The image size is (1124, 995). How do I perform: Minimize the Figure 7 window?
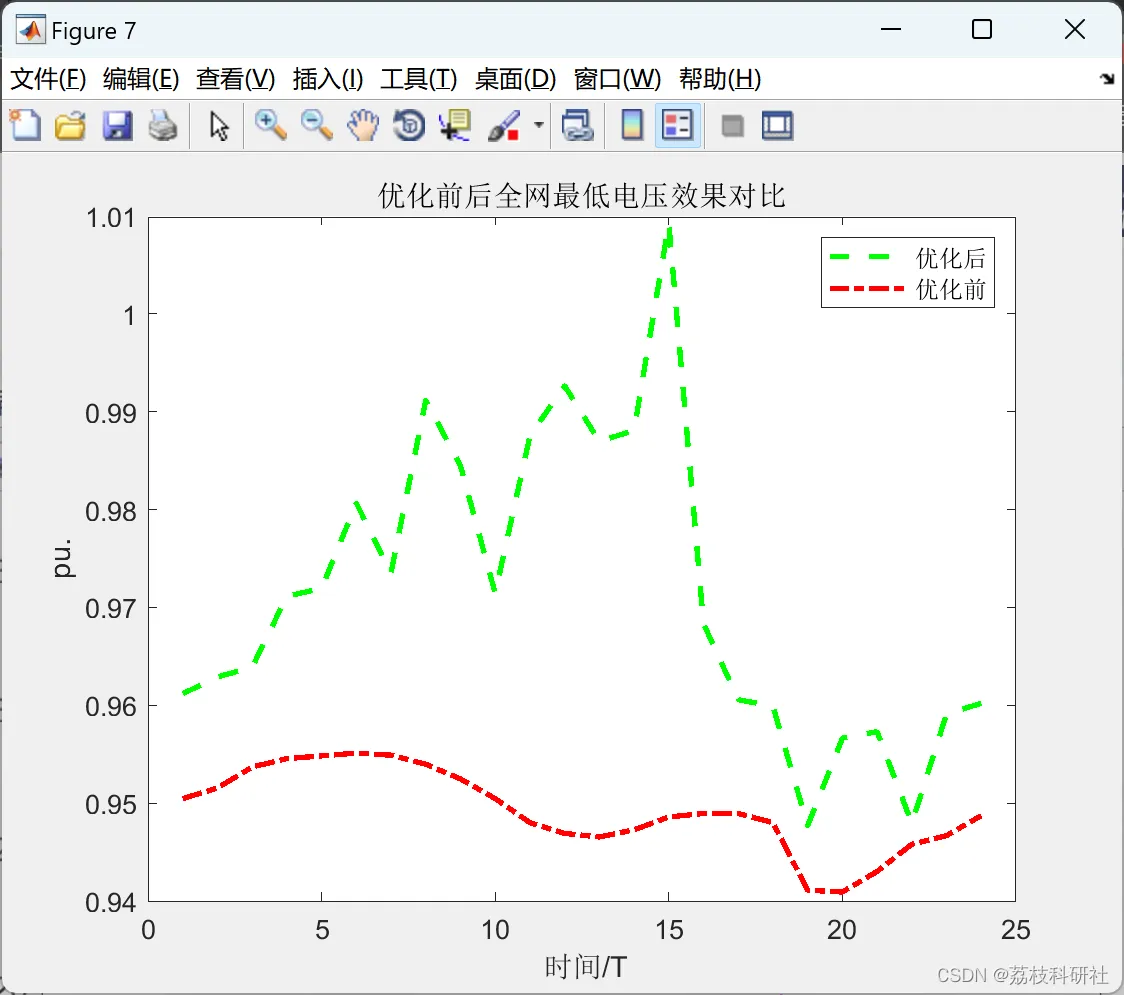(x=890, y=29)
